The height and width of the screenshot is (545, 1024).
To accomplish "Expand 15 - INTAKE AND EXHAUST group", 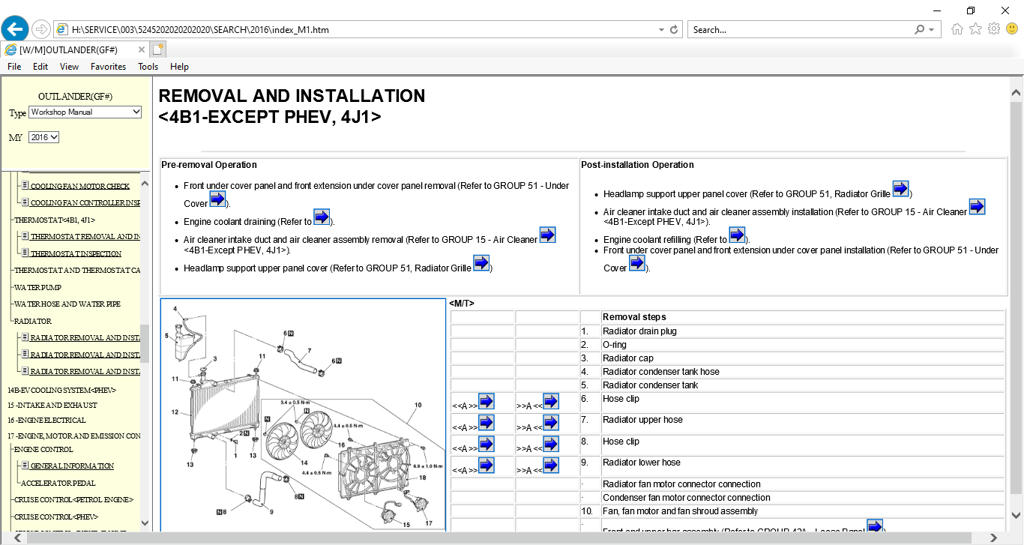I will tap(52, 405).
